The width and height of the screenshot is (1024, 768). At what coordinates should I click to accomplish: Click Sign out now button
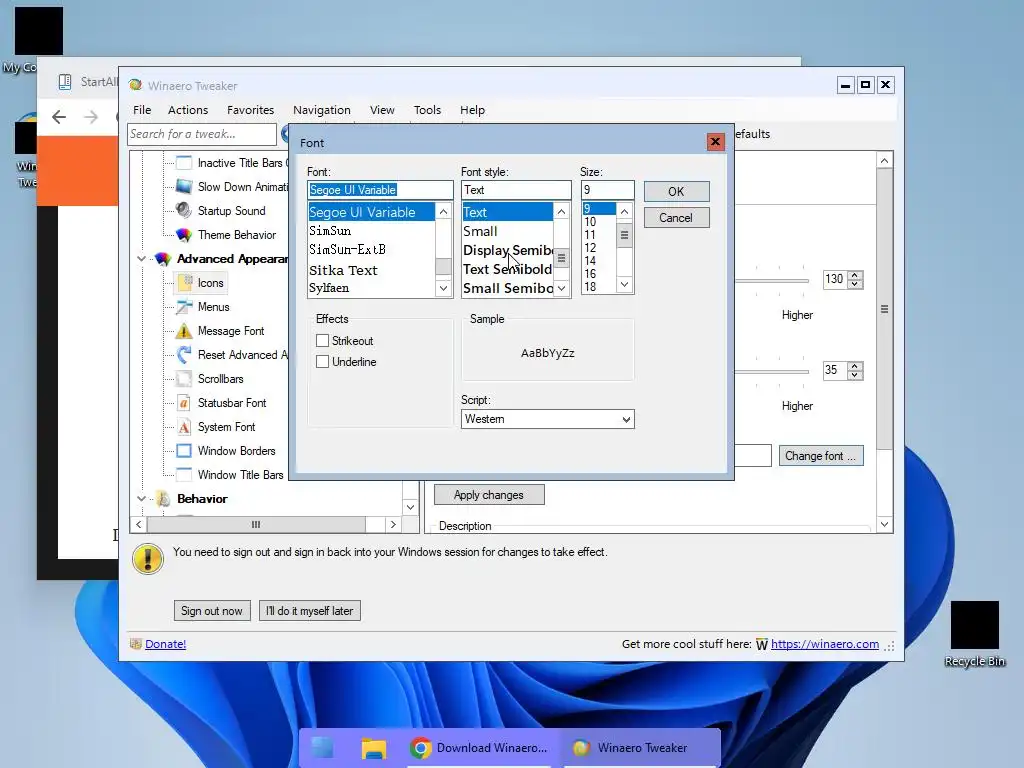212,611
